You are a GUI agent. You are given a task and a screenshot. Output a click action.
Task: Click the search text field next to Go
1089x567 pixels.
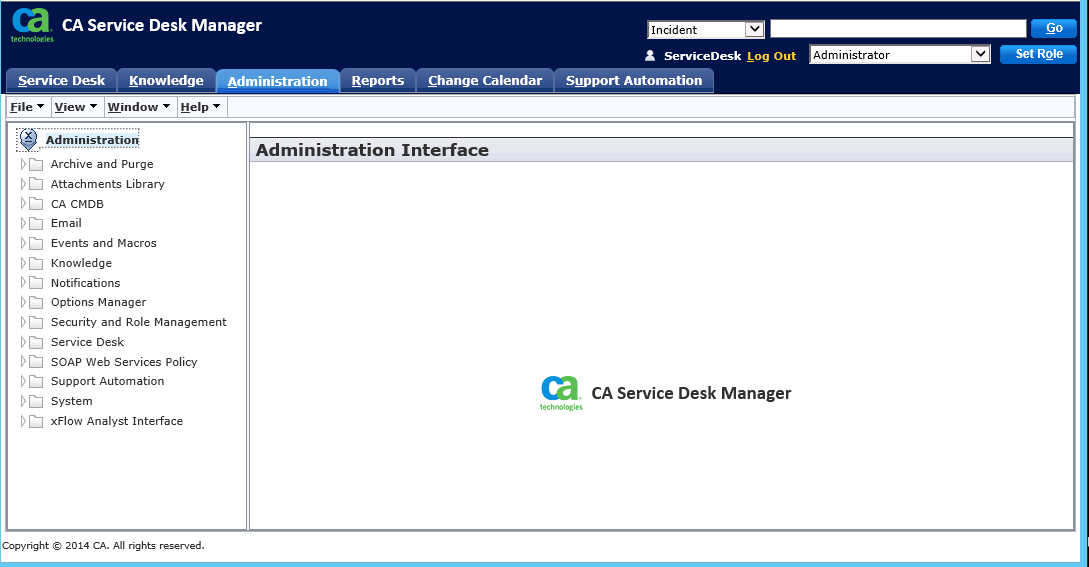(898, 29)
